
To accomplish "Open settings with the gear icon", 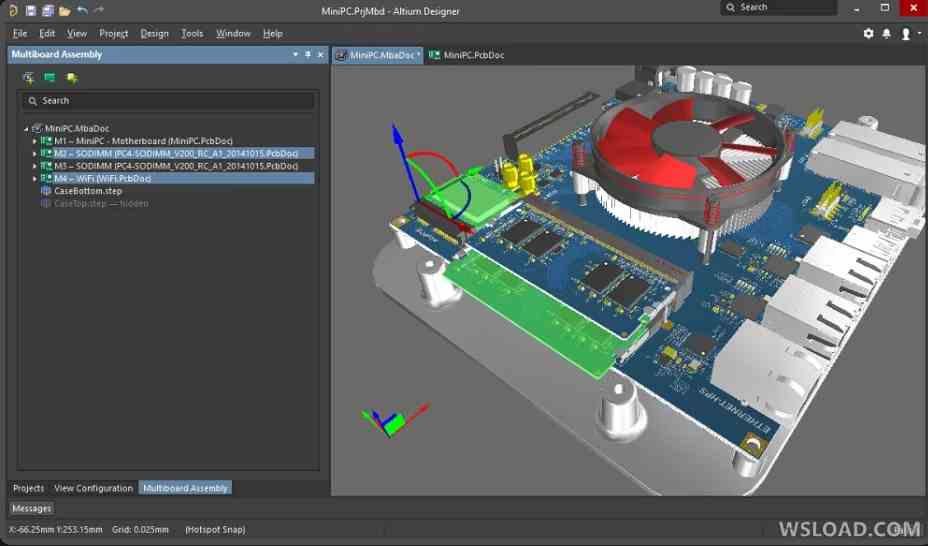I will (868, 34).
